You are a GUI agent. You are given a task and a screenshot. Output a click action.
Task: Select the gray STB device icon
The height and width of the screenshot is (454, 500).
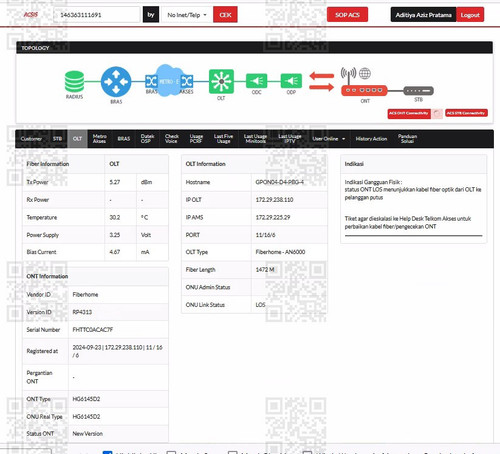[x=418, y=91]
